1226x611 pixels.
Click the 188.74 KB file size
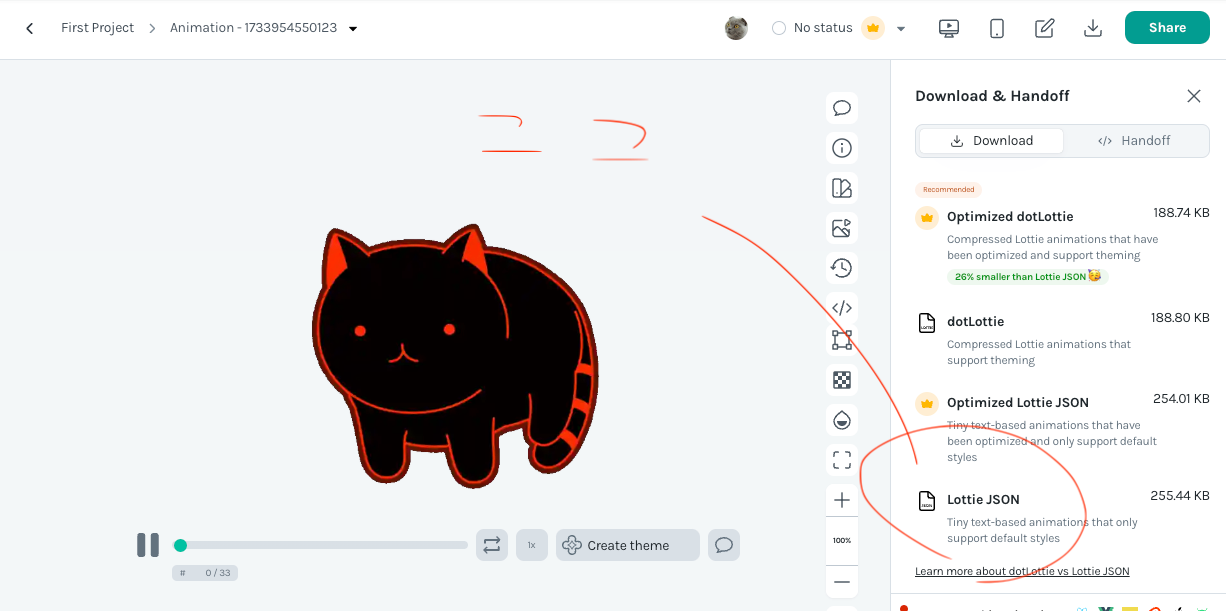point(1181,213)
